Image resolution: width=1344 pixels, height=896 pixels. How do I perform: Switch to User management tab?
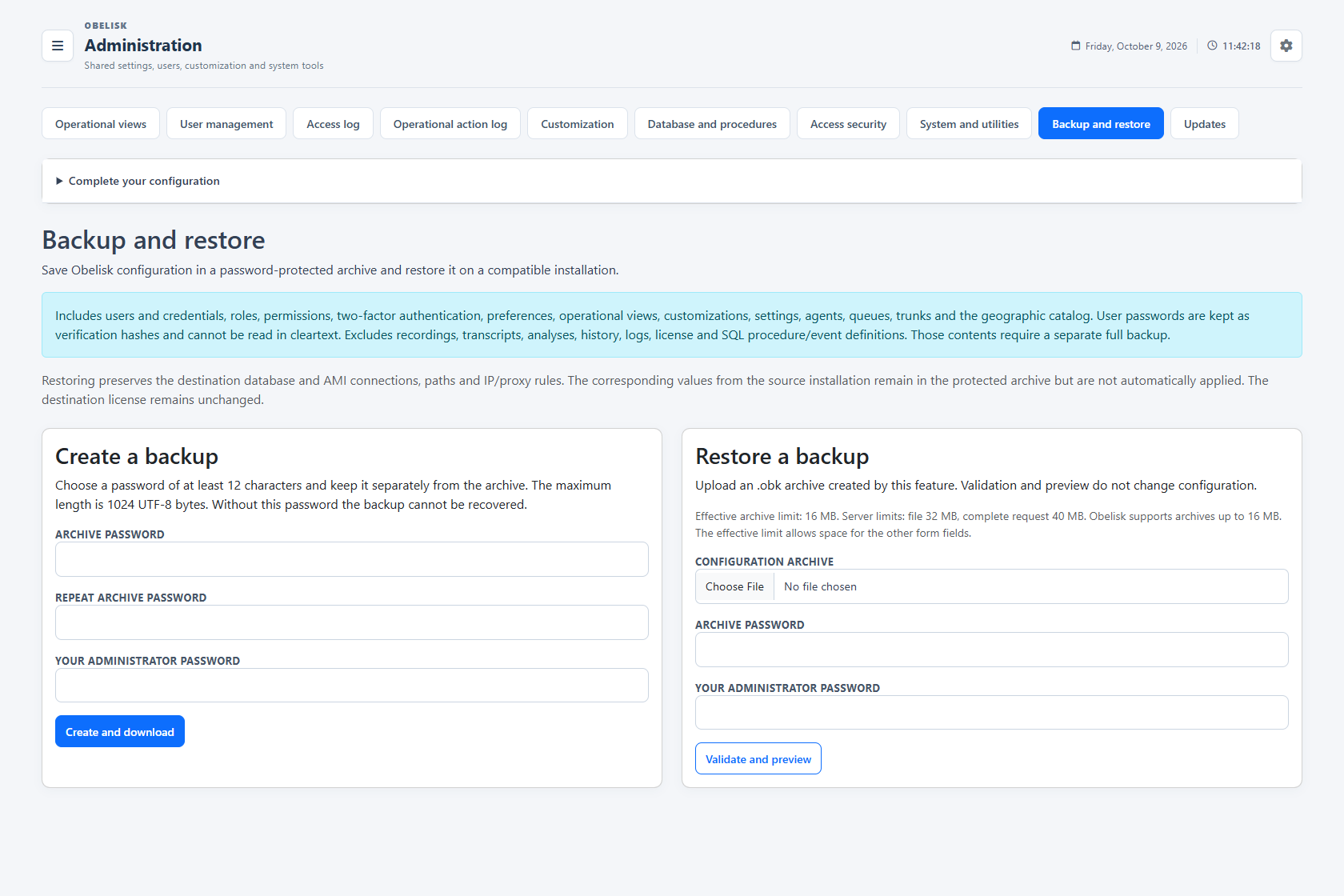(x=226, y=123)
